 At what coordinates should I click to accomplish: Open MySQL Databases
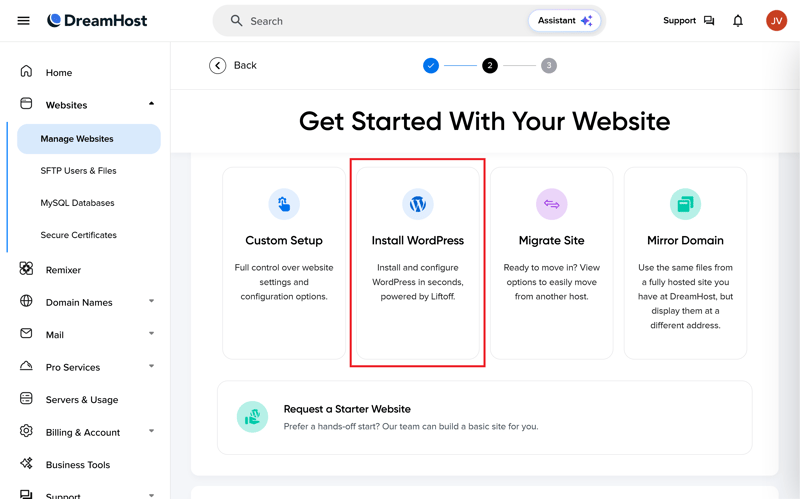(78, 203)
